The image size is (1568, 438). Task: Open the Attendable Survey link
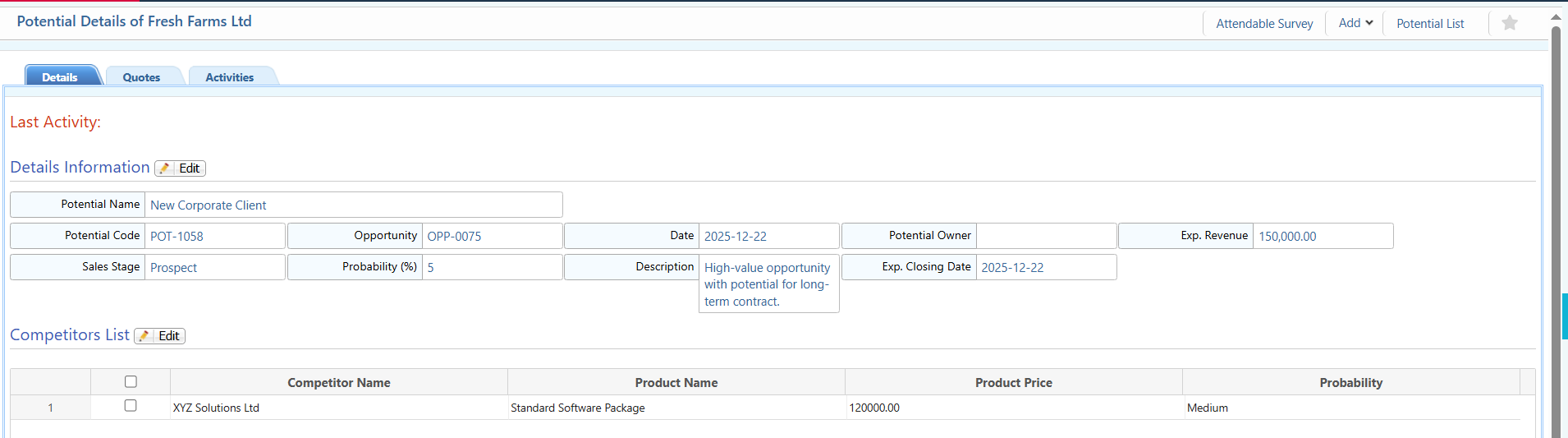1264,24
